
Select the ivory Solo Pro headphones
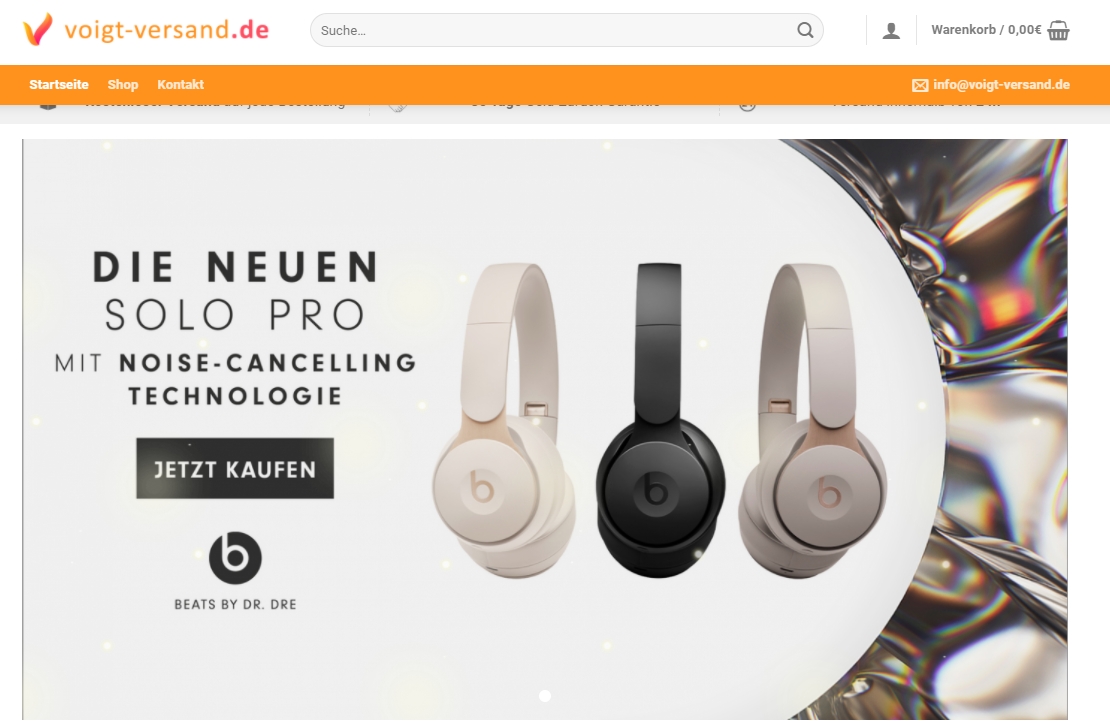(x=504, y=420)
